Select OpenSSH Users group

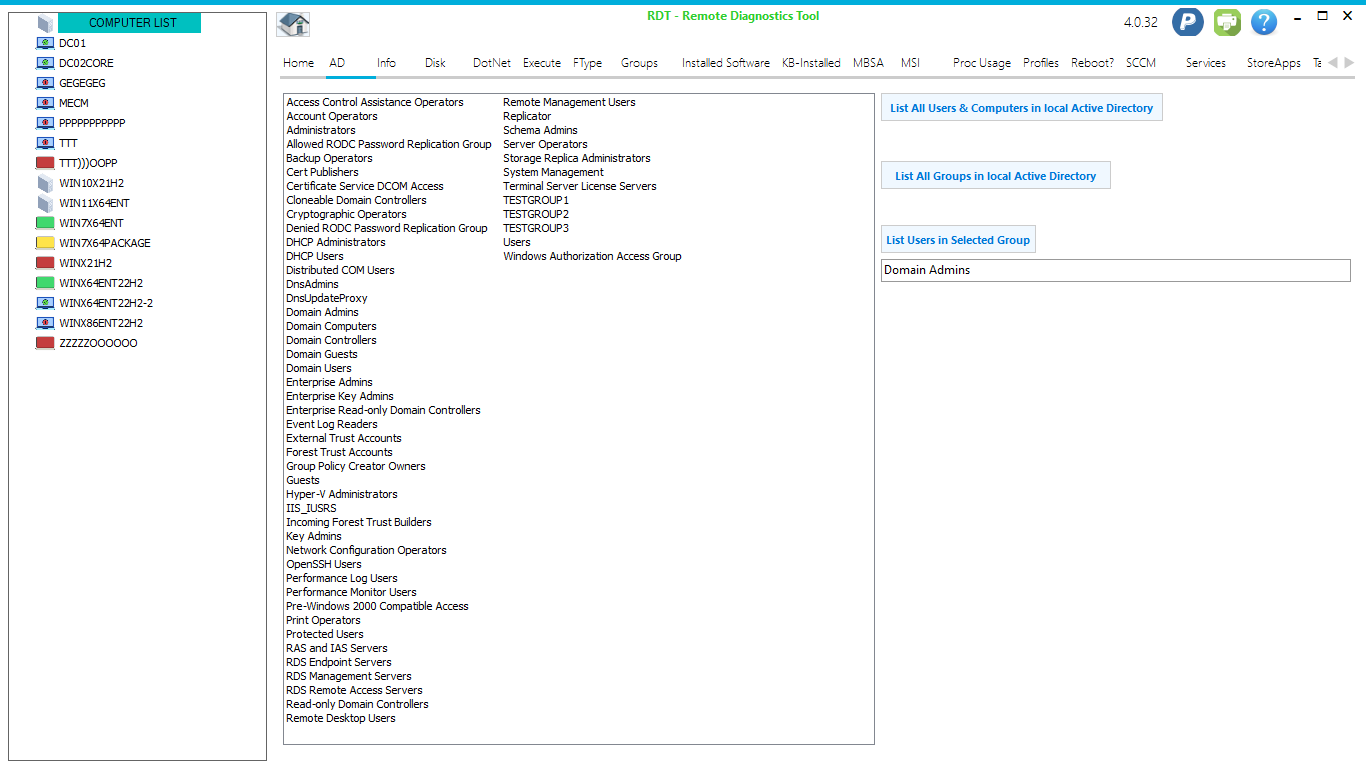(324, 564)
